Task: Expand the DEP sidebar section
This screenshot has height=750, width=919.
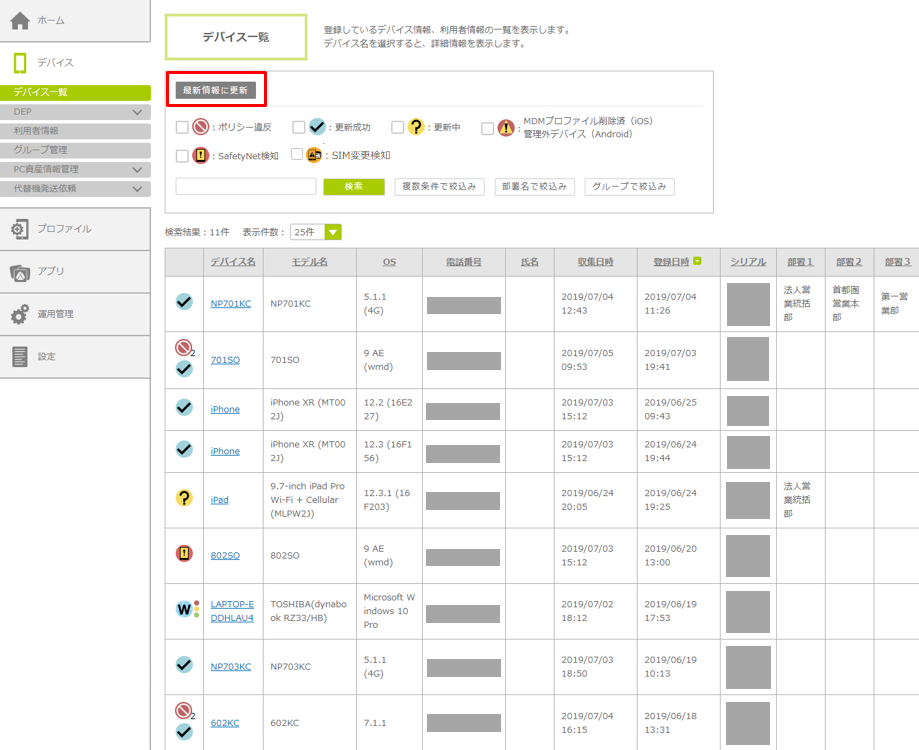Action: point(137,112)
